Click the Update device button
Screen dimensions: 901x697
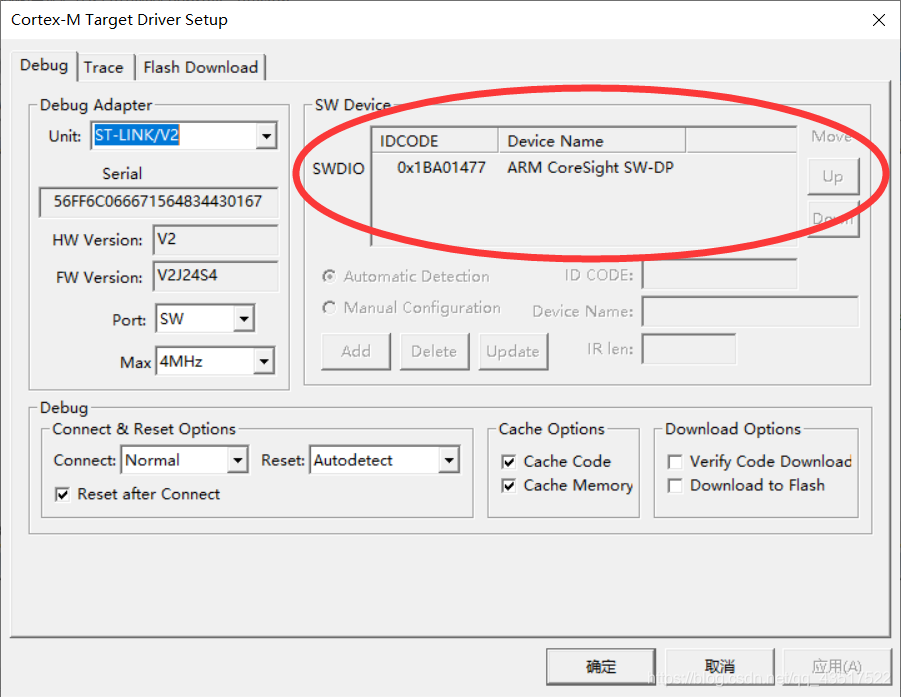[513, 351]
